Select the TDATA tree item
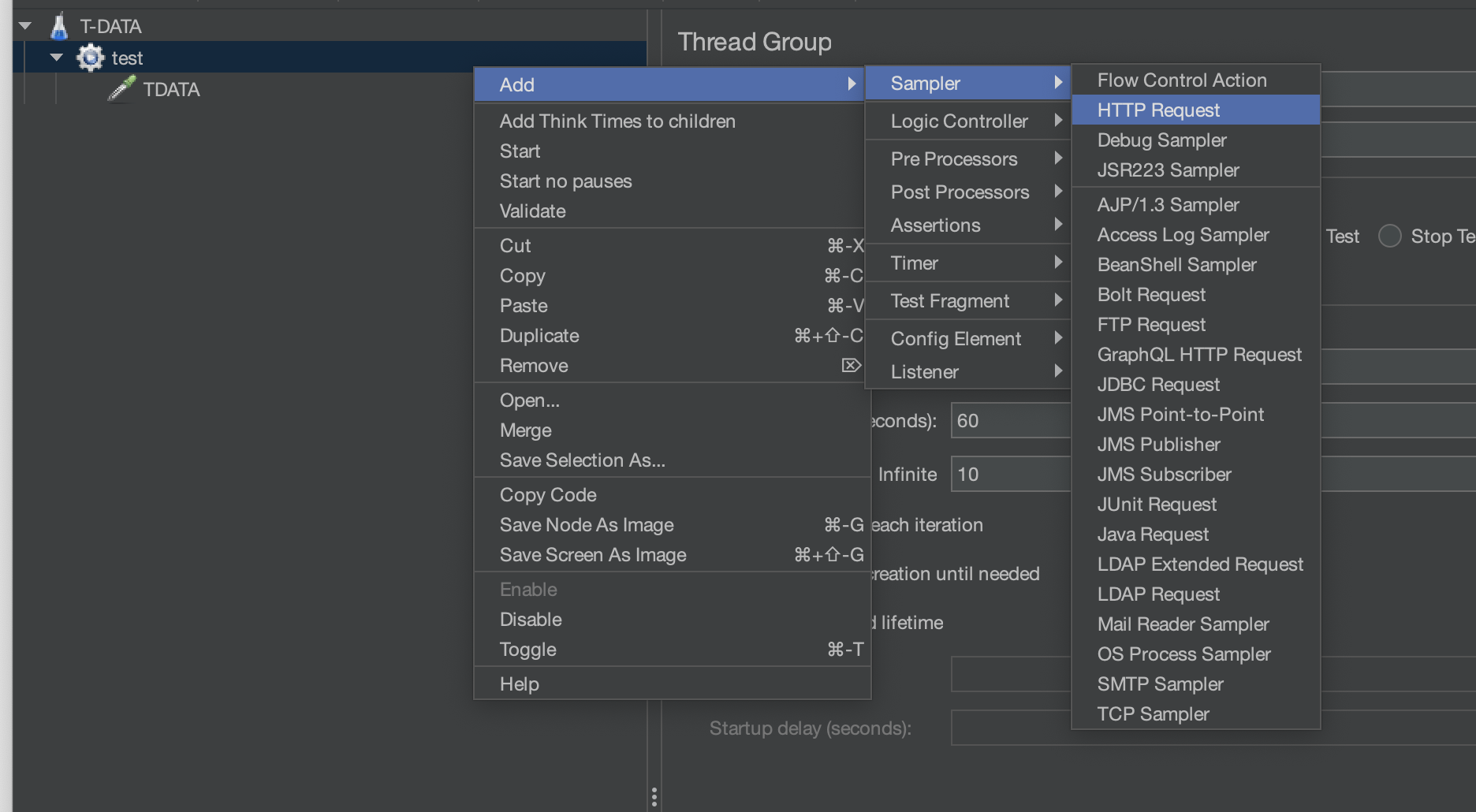 171,89
